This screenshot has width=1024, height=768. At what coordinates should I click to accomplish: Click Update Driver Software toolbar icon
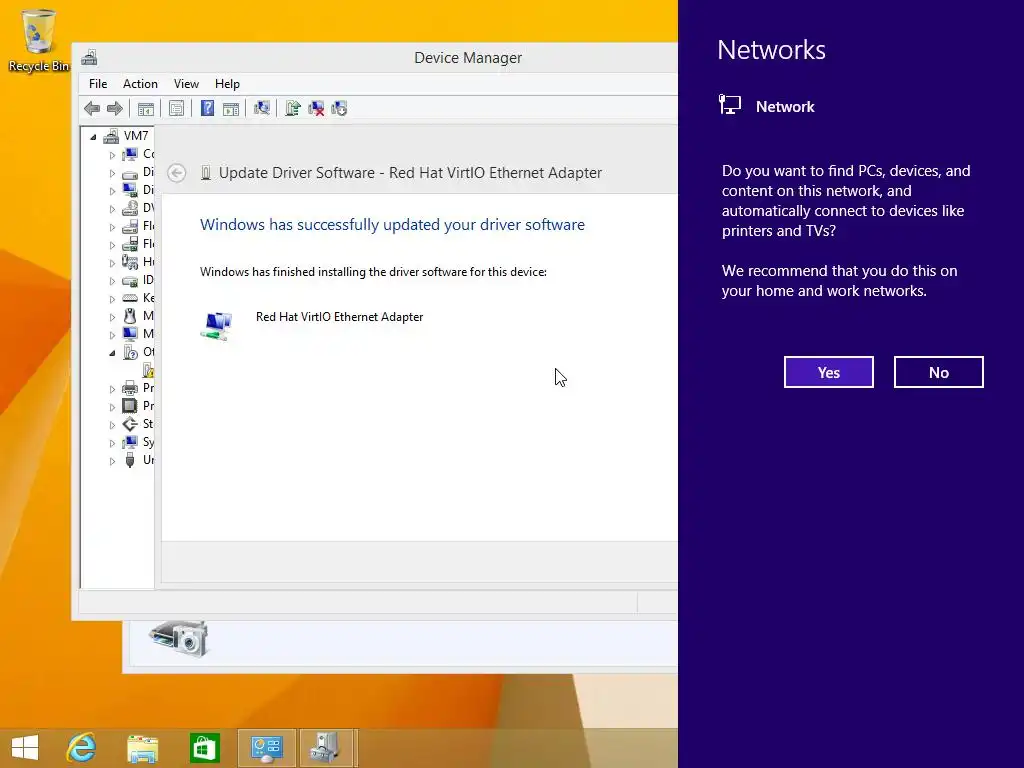point(293,108)
